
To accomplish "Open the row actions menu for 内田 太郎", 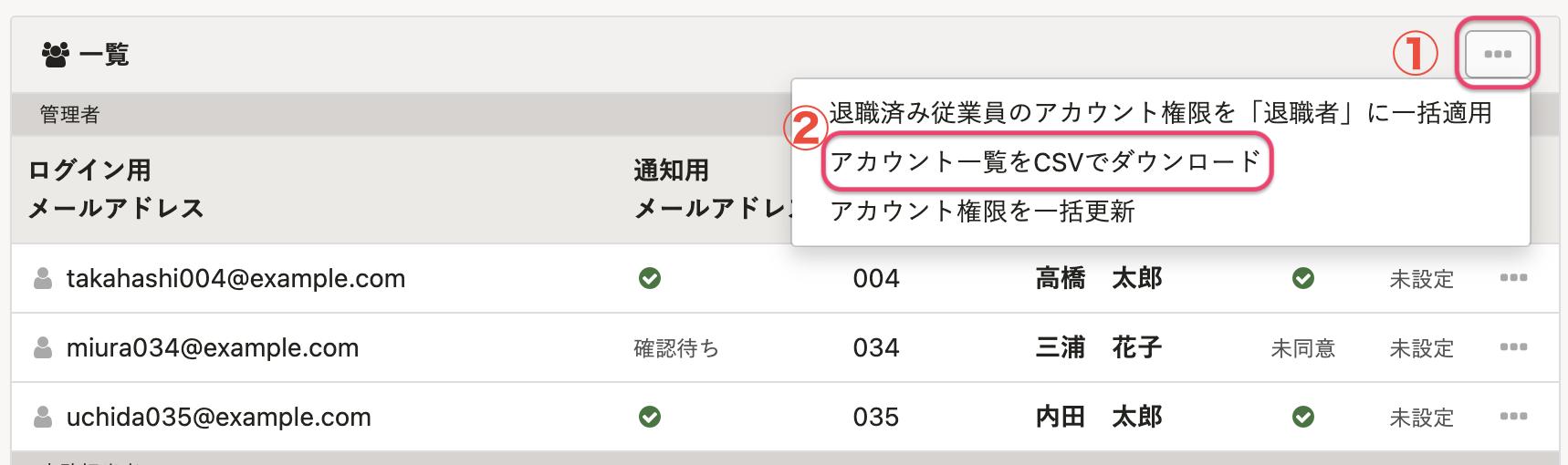I will [x=1512, y=417].
